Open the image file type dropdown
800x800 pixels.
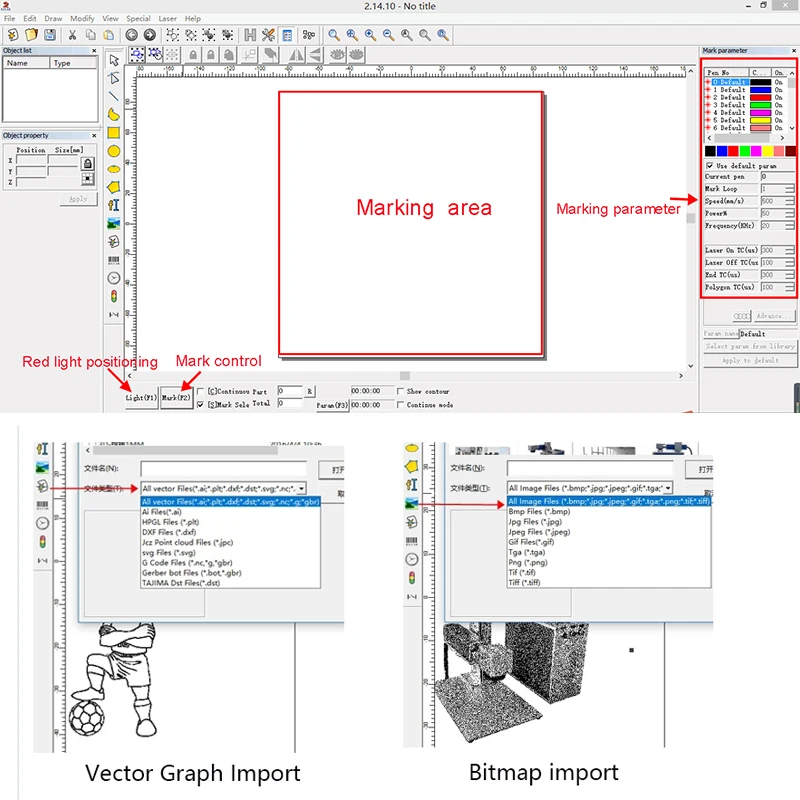(667, 488)
